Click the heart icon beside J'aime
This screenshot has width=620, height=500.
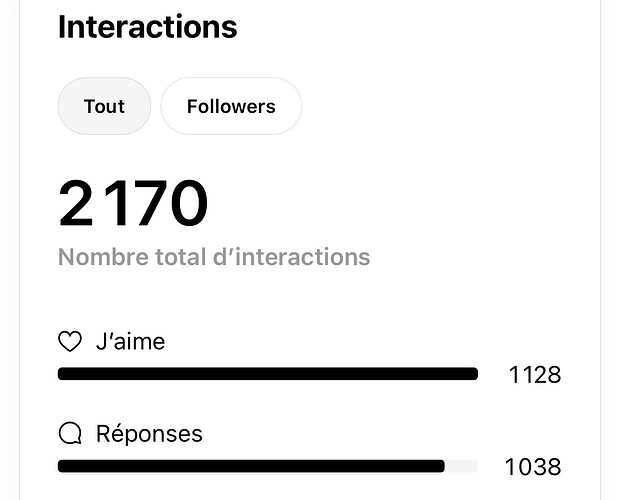(x=70, y=342)
